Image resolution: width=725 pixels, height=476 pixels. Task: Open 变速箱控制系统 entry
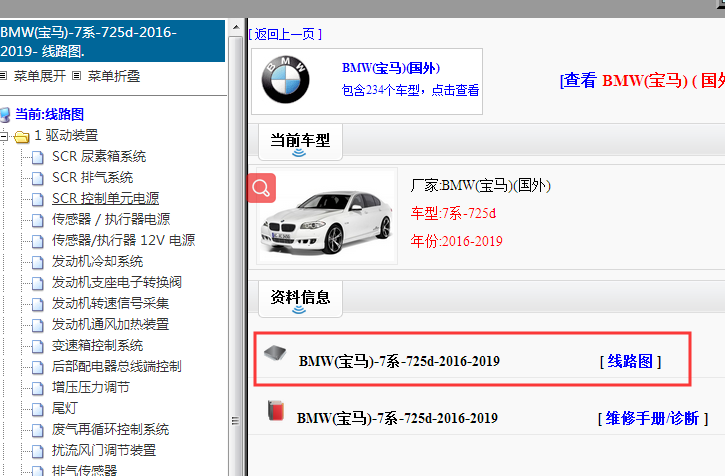pos(98,345)
